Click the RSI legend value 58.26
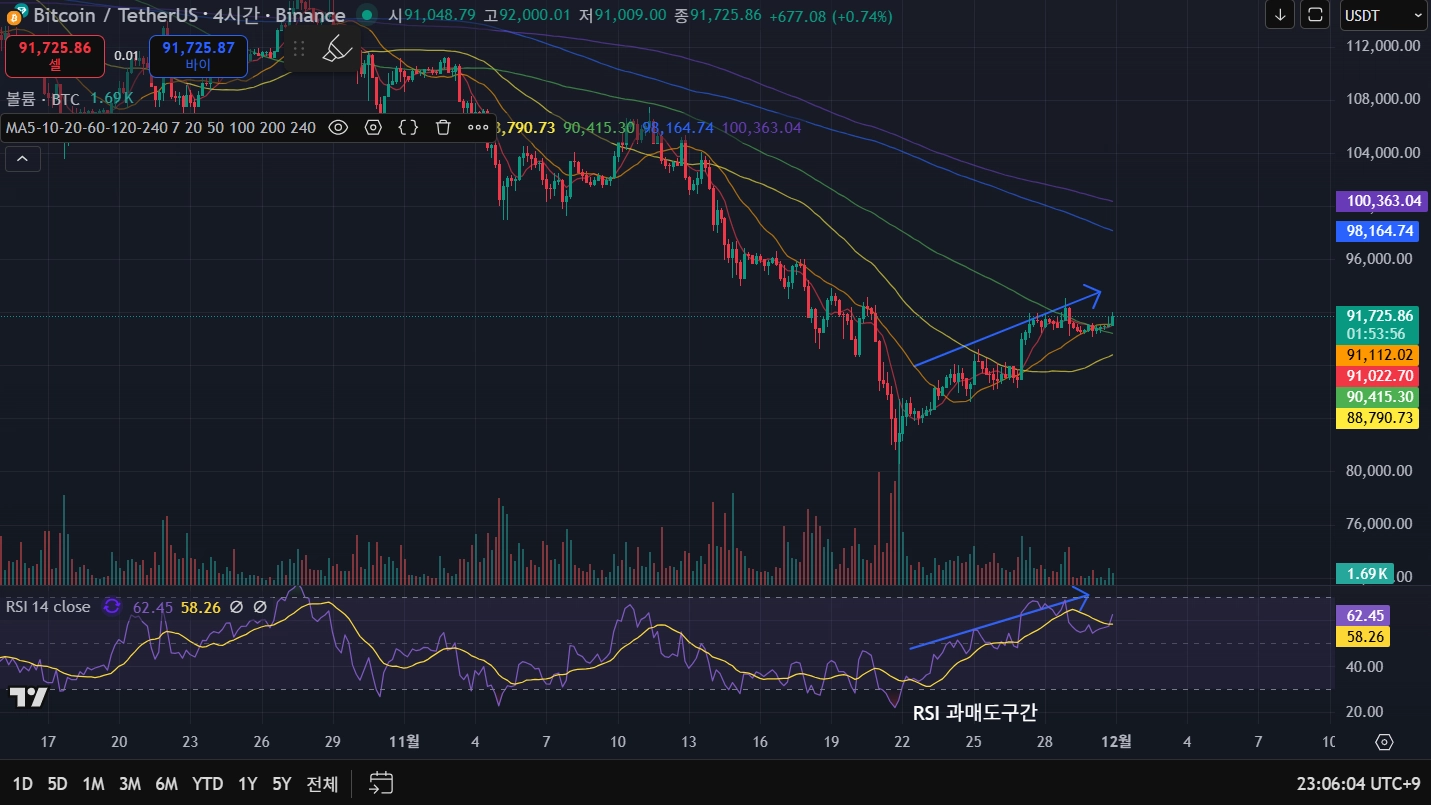Screen dimensions: 1431x805 201,606
